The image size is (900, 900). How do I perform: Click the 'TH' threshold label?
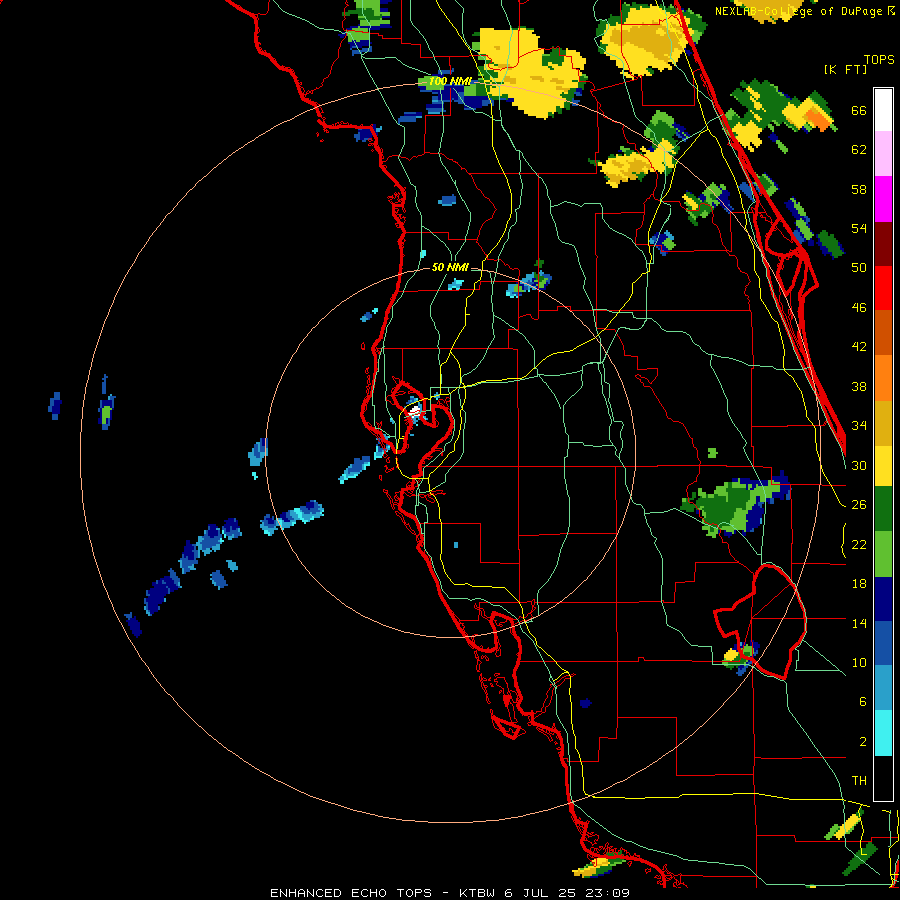(x=859, y=781)
